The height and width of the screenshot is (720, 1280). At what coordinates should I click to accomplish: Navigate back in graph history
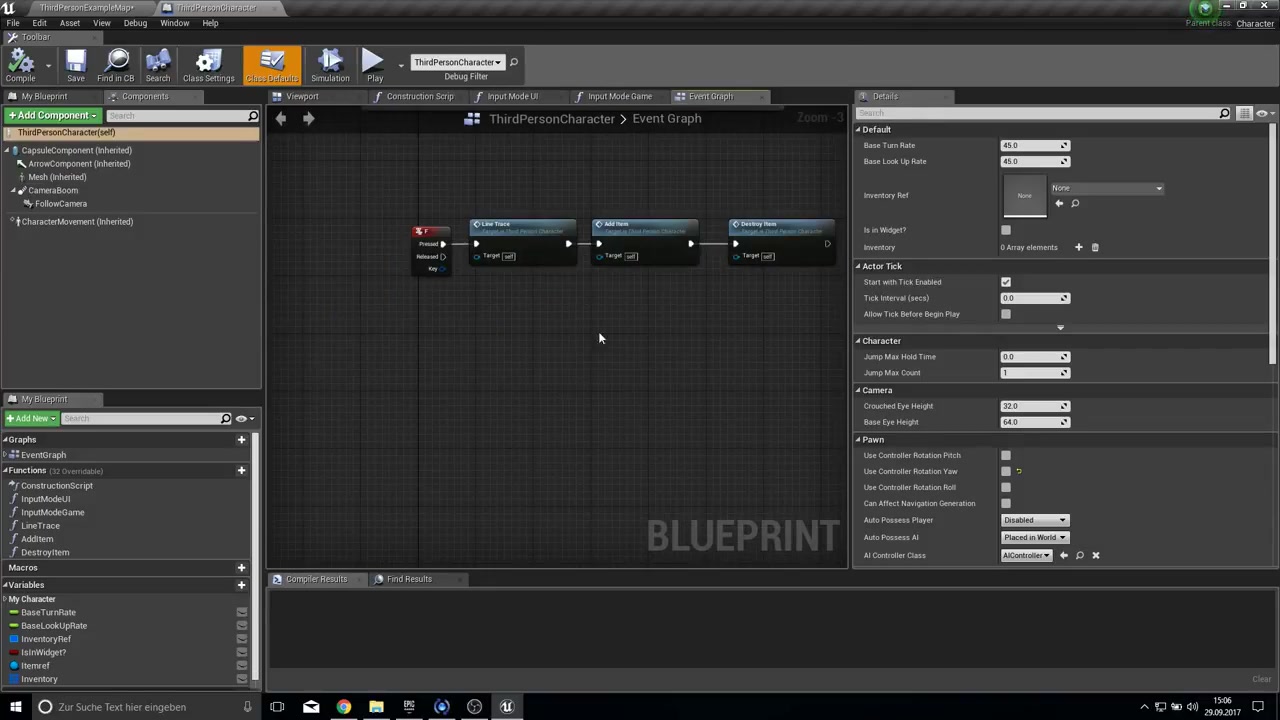tap(281, 118)
